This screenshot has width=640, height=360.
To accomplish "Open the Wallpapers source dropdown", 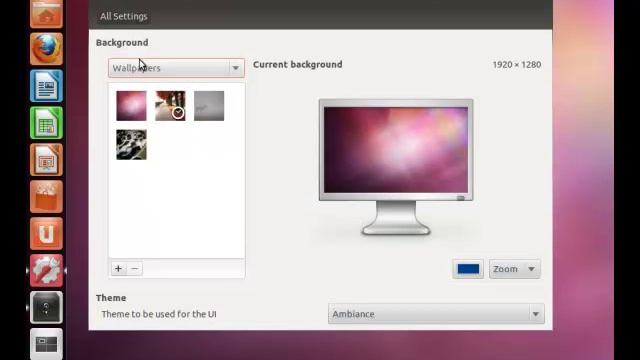I will pyautogui.click(x=176, y=68).
